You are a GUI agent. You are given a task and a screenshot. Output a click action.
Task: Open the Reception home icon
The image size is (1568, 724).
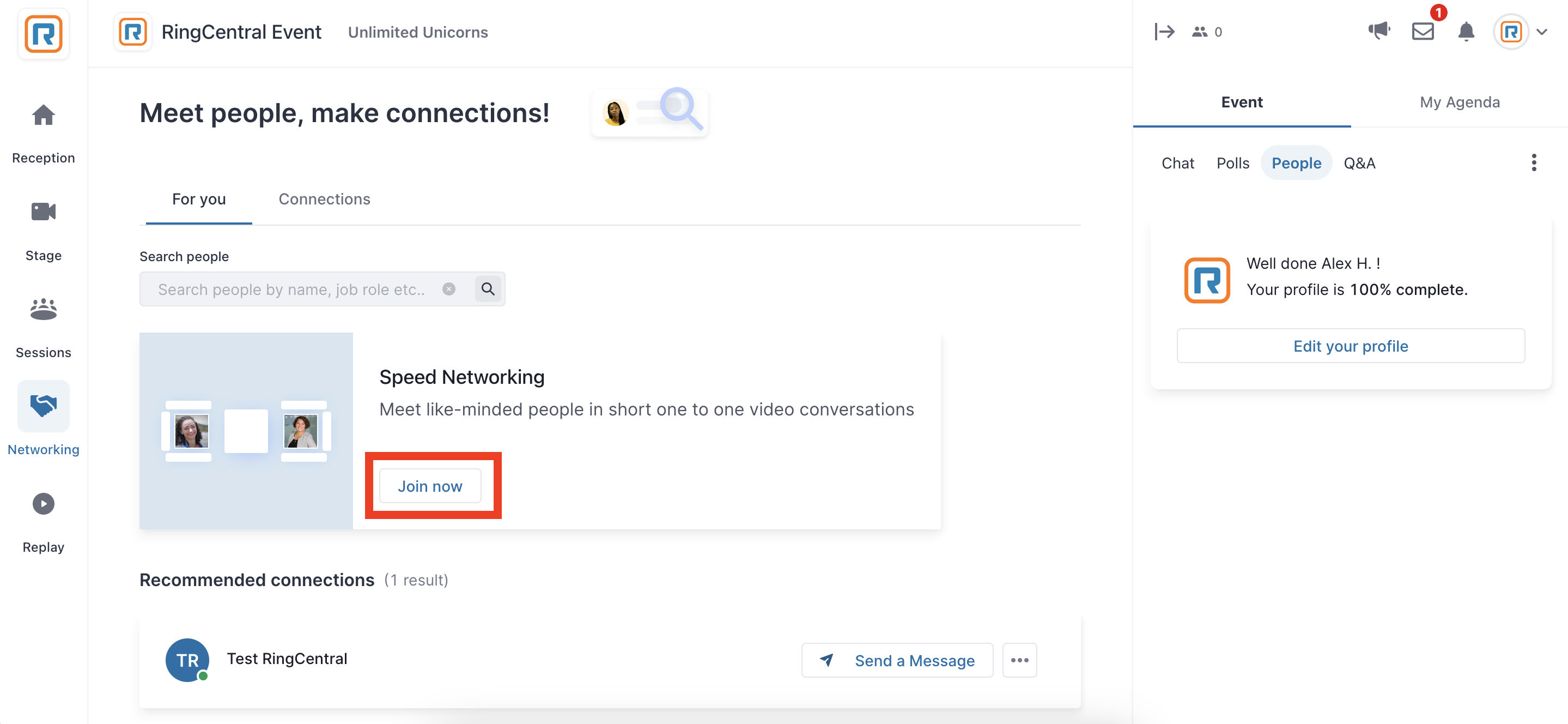tap(43, 115)
